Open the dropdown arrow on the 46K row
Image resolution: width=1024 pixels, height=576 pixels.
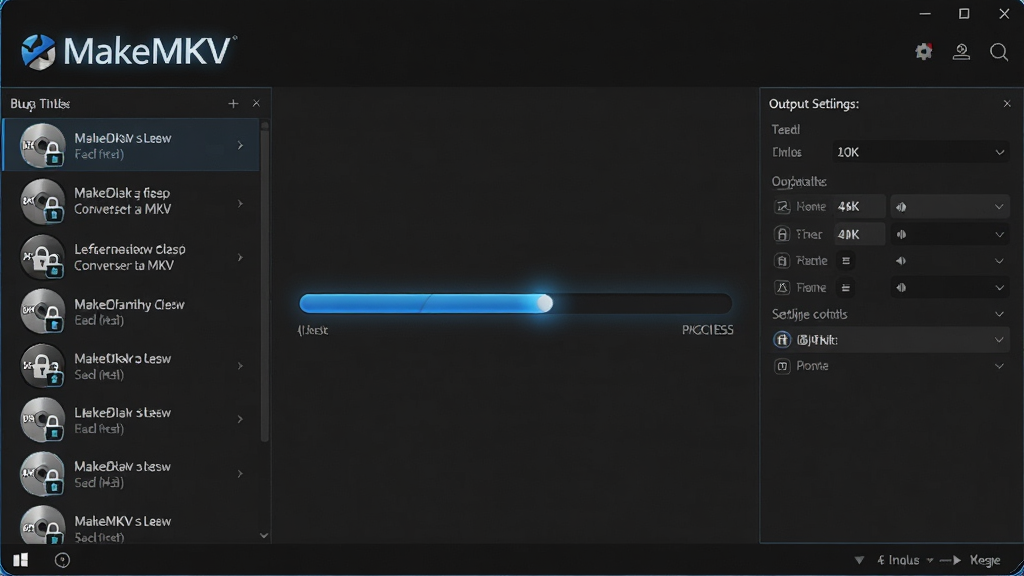click(999, 207)
